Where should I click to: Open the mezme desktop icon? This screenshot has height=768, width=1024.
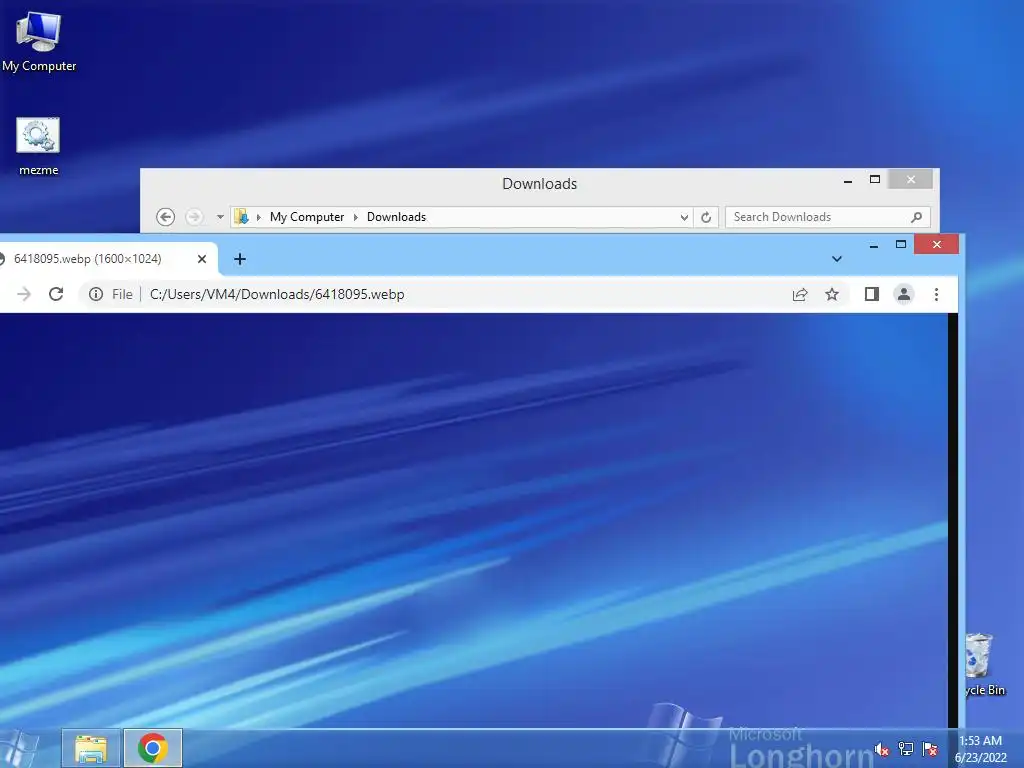[x=38, y=146]
